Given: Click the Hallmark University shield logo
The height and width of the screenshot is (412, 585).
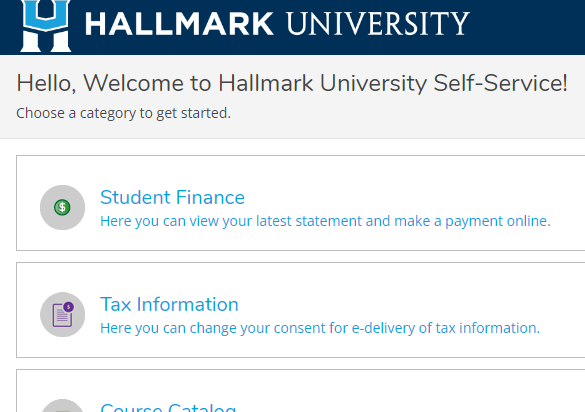Looking at the screenshot, I should tap(46, 26).
